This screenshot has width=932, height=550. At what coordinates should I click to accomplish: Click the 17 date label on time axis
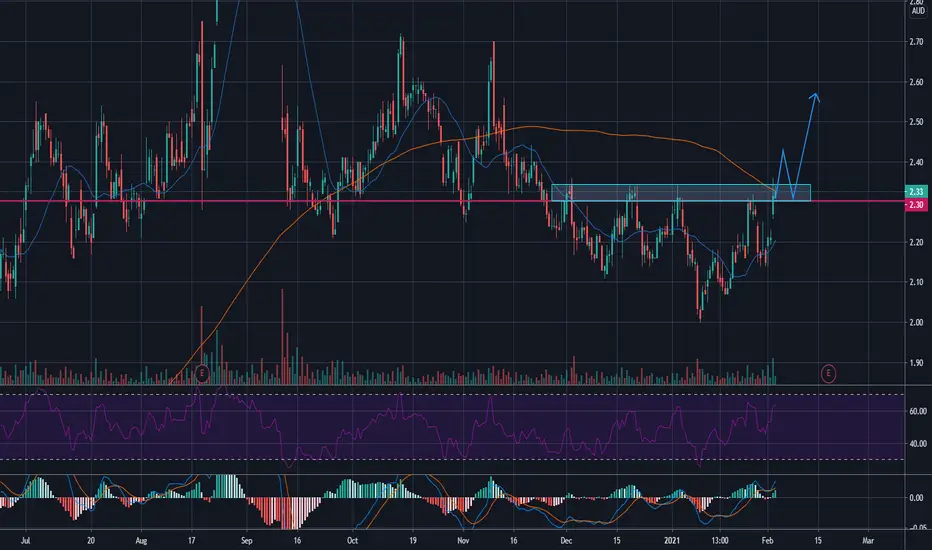191,541
